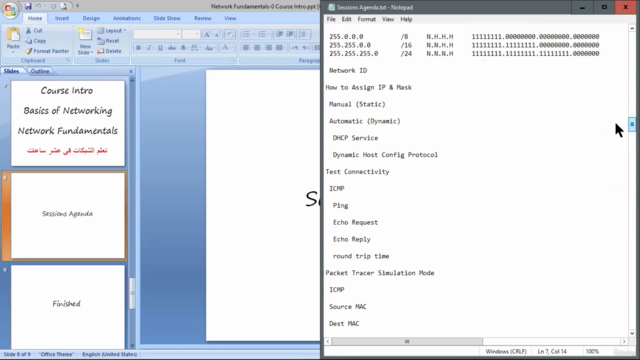Click the Office button in PowerPoint
The height and width of the screenshot is (360, 640).
pyautogui.click(x=10, y=10)
